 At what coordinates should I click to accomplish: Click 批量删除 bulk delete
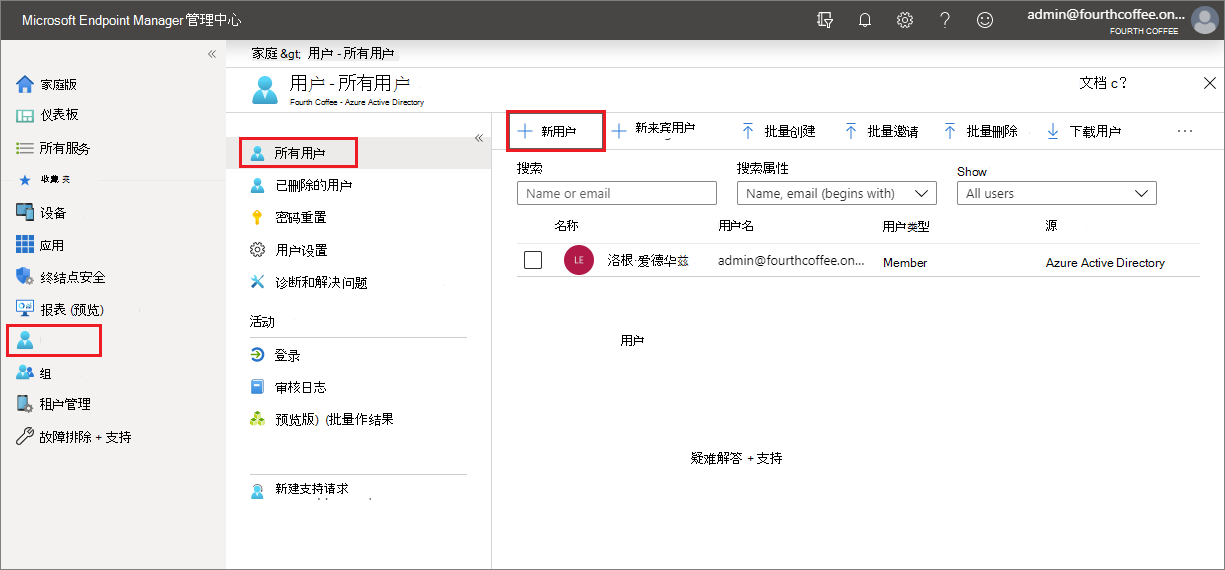tap(980, 131)
